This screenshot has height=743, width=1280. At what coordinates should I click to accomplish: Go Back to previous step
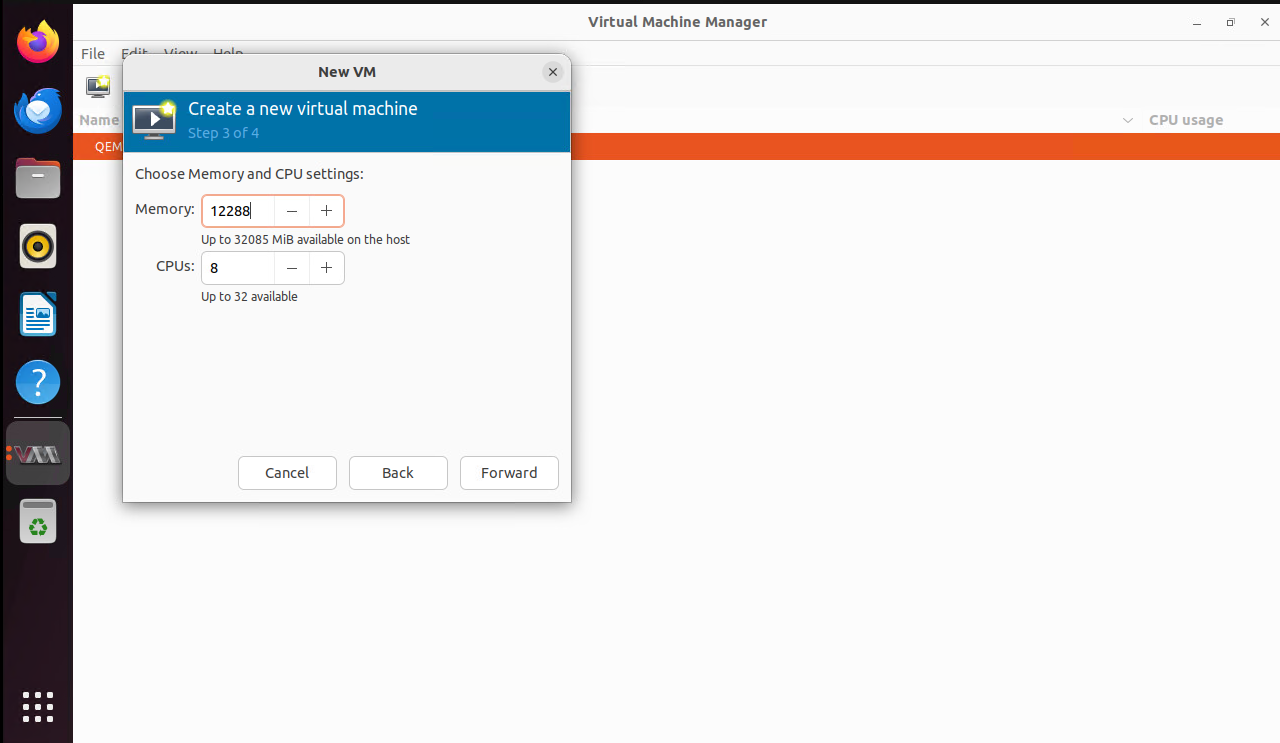point(398,473)
